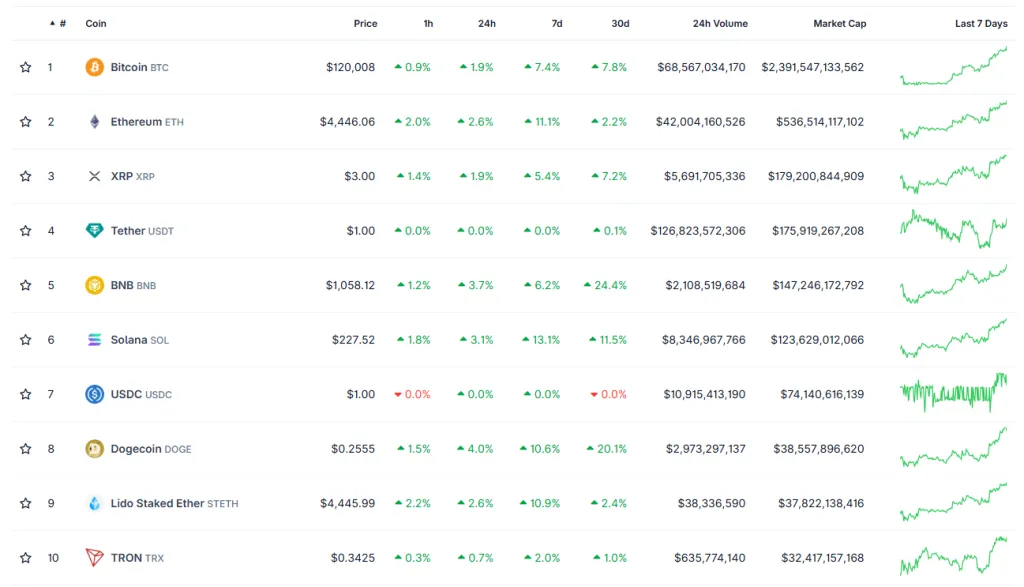The width and height of the screenshot is (1024, 587).
Task: Click the Price column header
Action: (365, 23)
